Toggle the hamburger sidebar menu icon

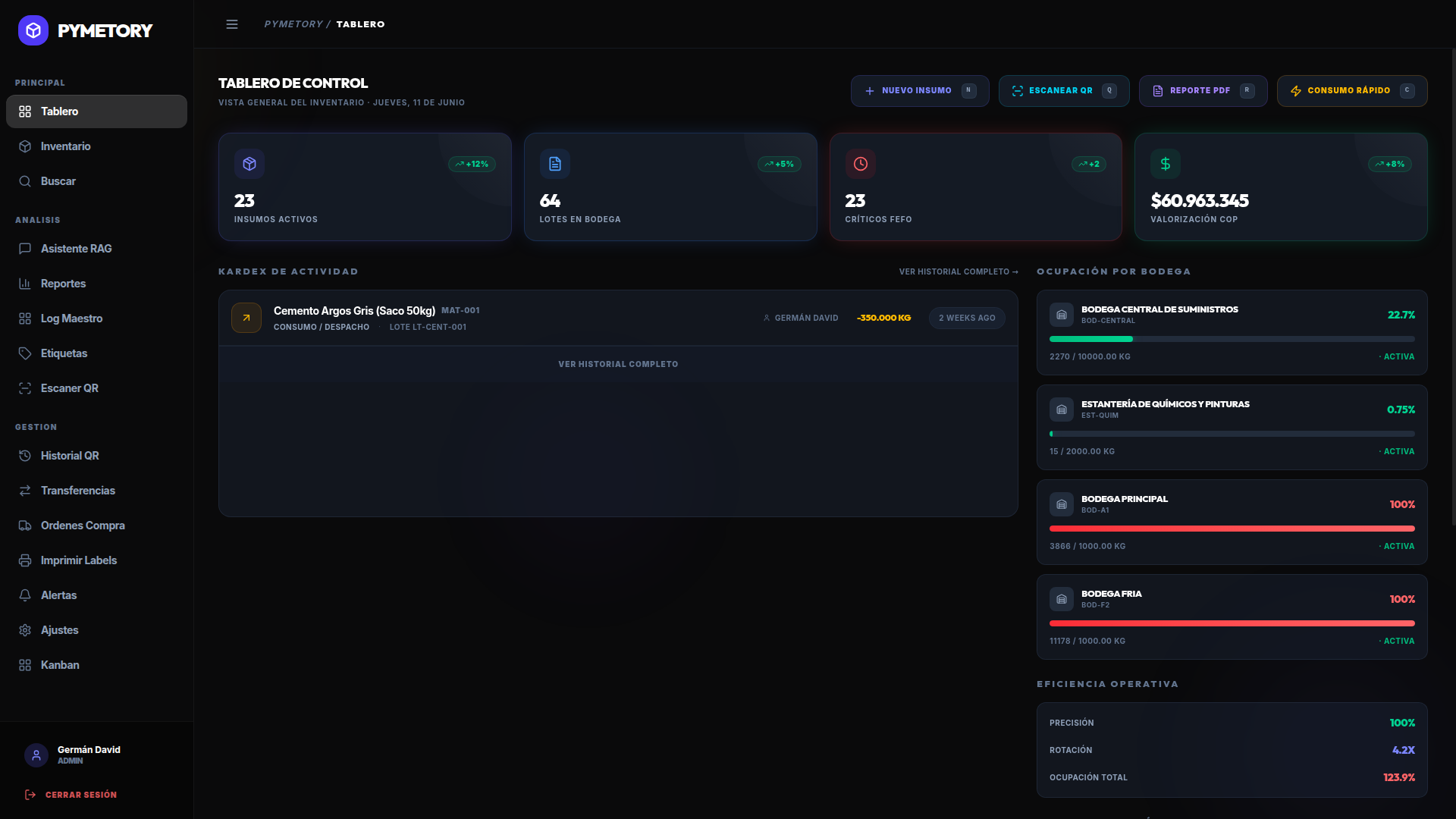[232, 24]
